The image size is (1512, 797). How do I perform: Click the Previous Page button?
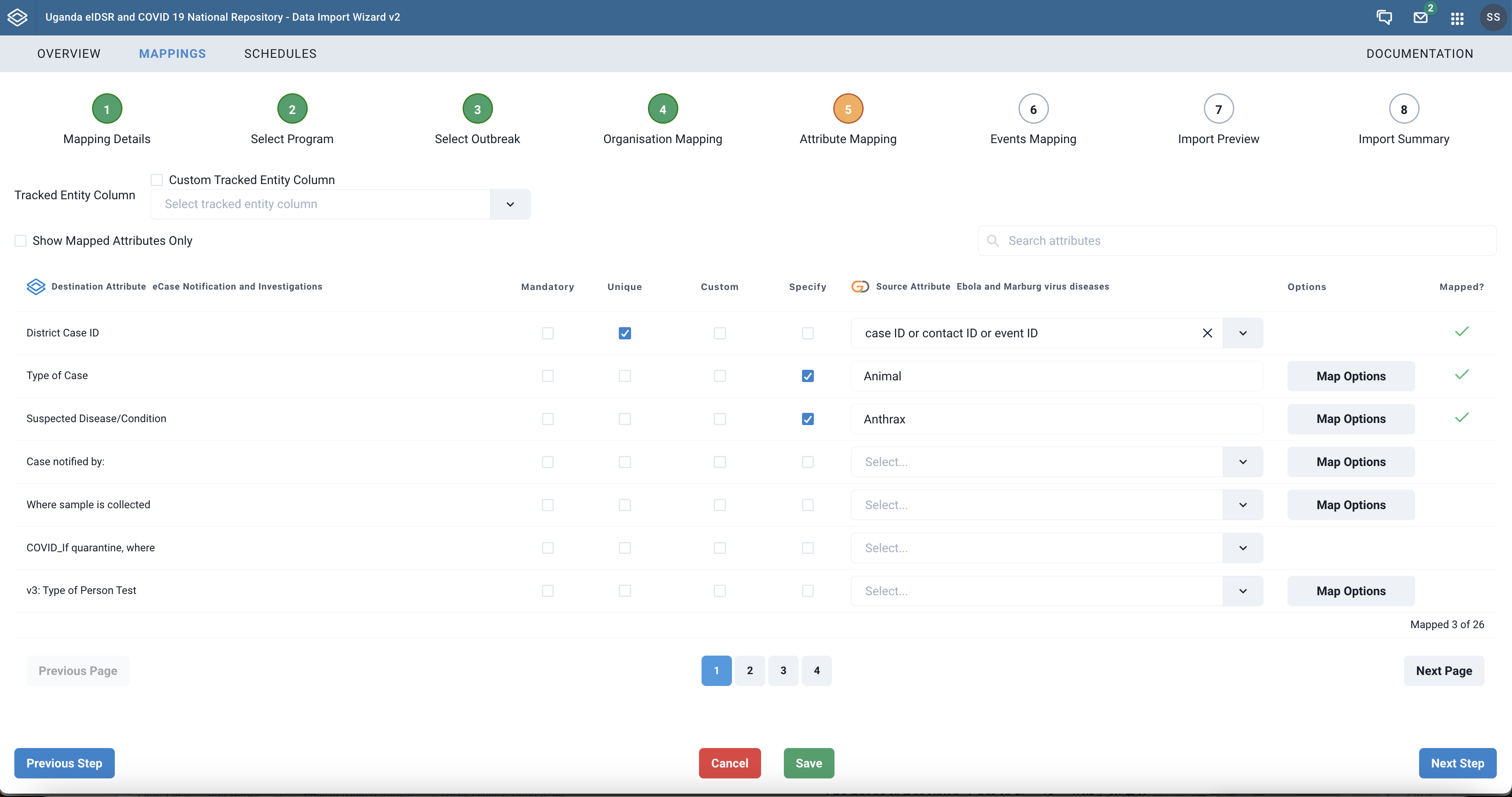coord(78,671)
